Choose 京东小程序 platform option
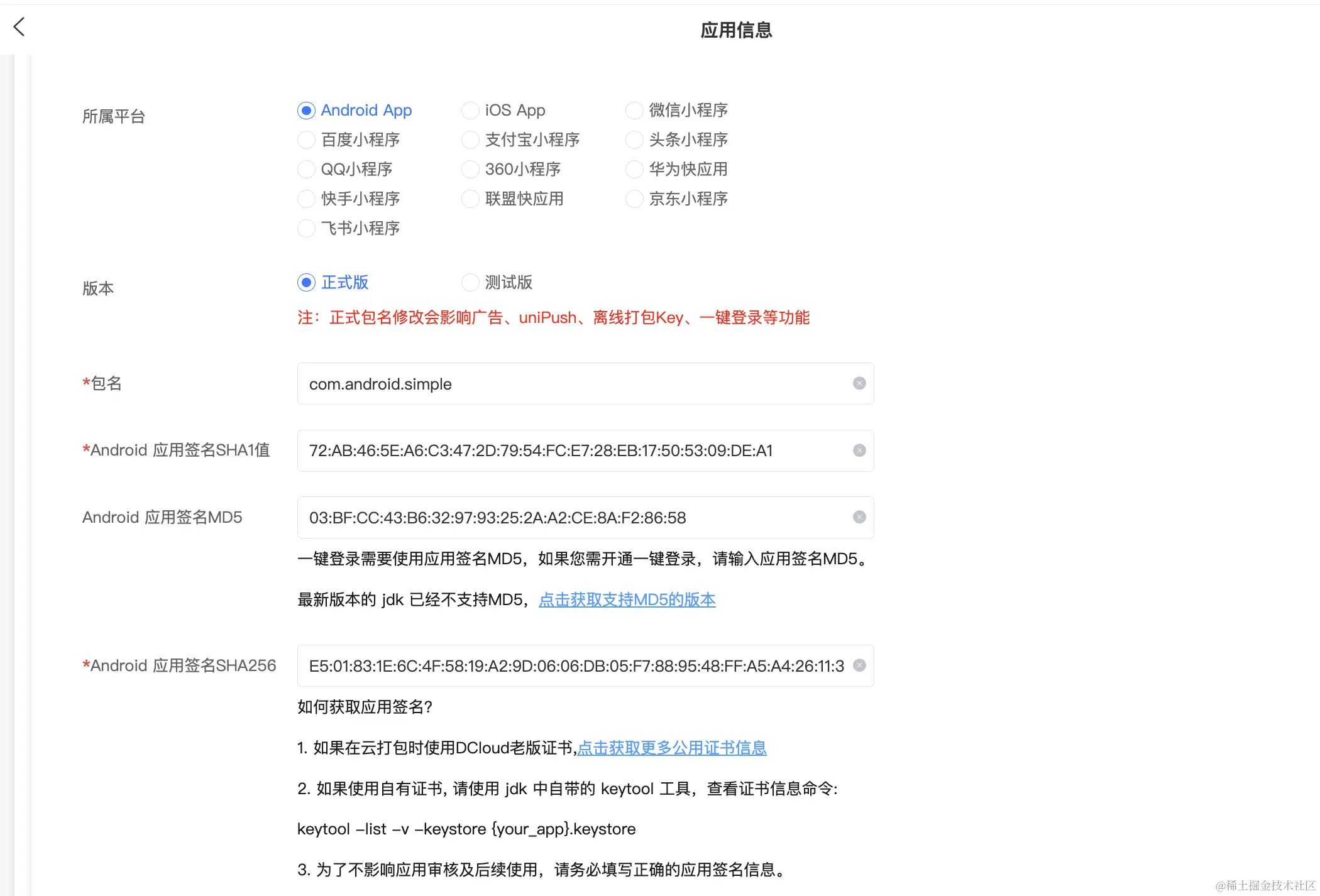Viewport: 1320px width, 896px height. coord(634,199)
